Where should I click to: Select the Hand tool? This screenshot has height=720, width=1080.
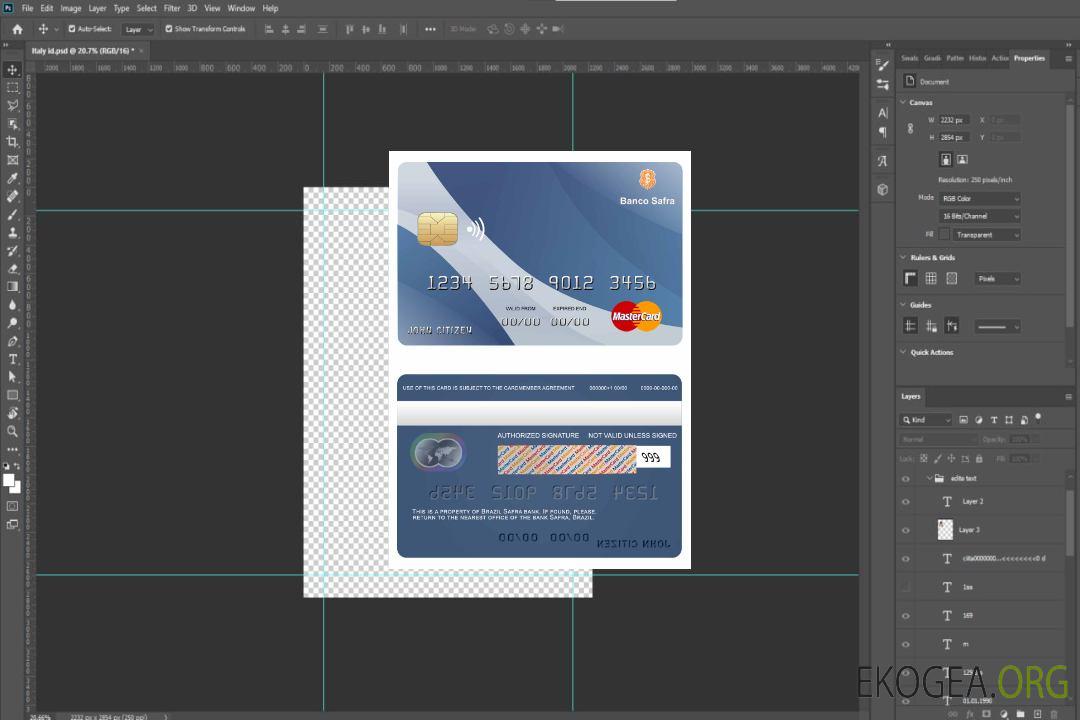12,413
